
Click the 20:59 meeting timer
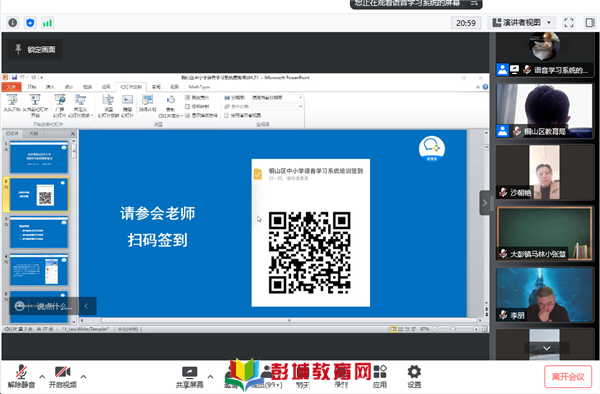coord(466,23)
